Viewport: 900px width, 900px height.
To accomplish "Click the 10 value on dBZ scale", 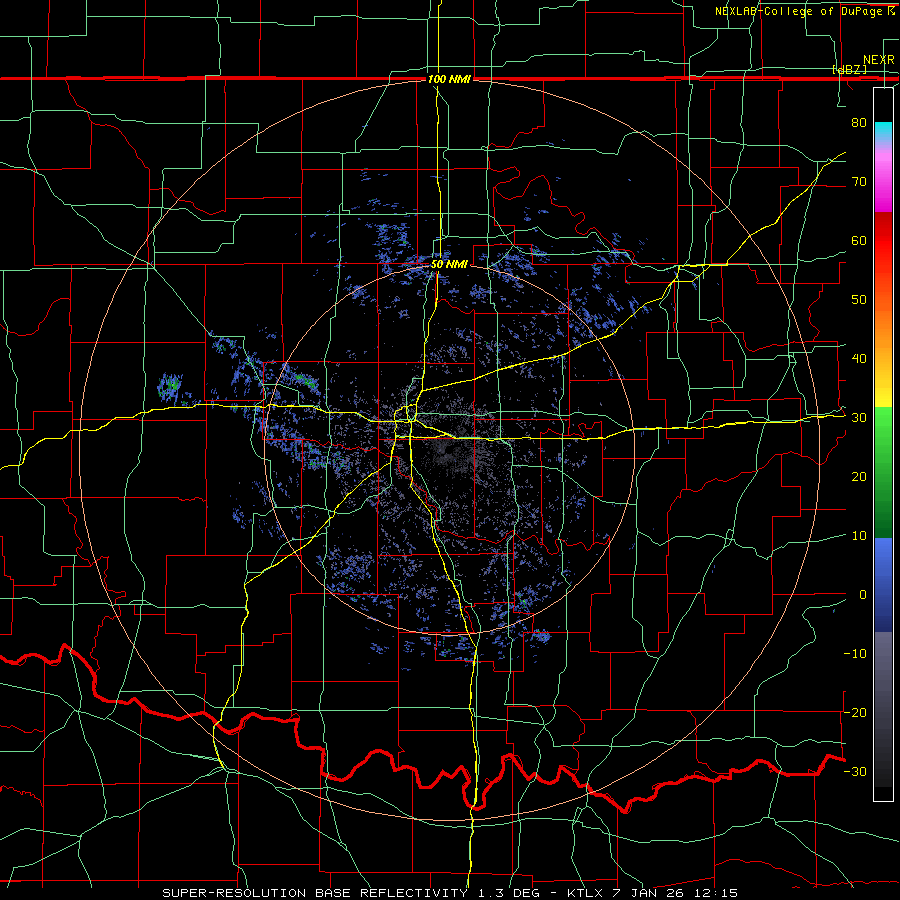I will pos(859,536).
